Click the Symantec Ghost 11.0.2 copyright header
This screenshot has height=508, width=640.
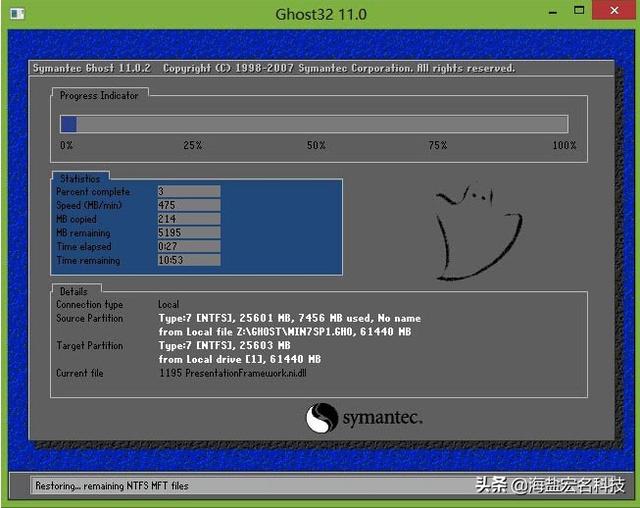point(274,68)
